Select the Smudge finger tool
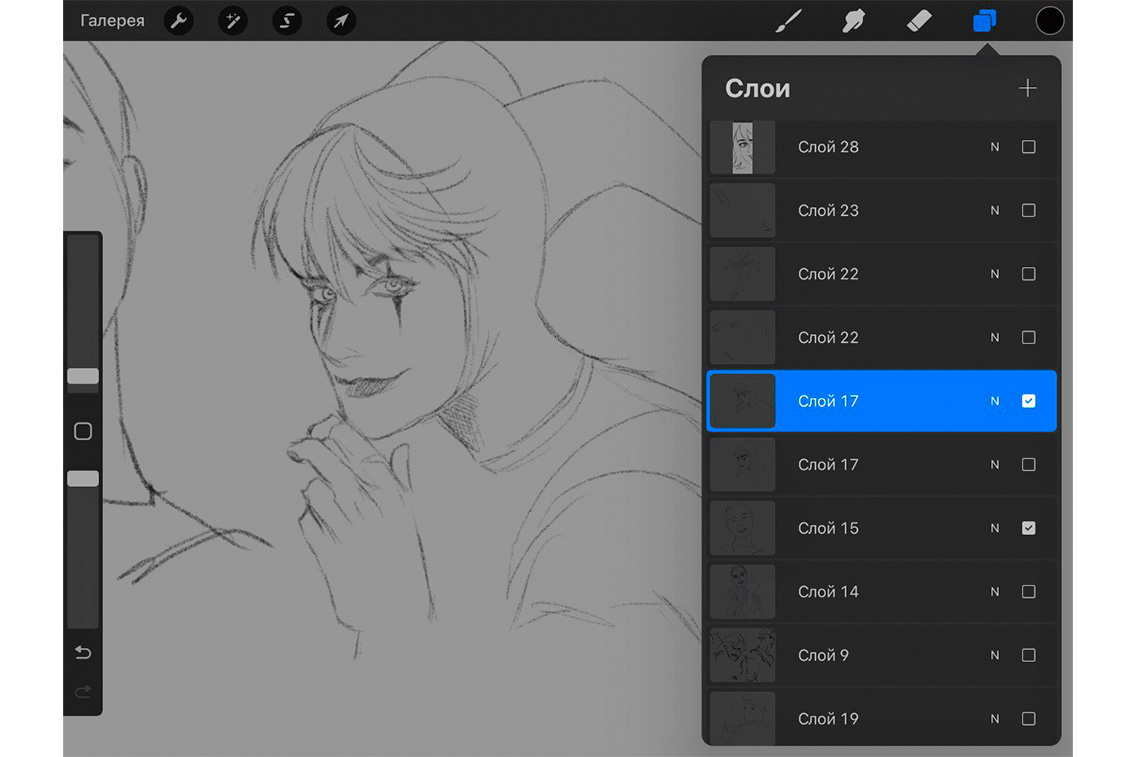This screenshot has height=757, width=1136. [853, 21]
